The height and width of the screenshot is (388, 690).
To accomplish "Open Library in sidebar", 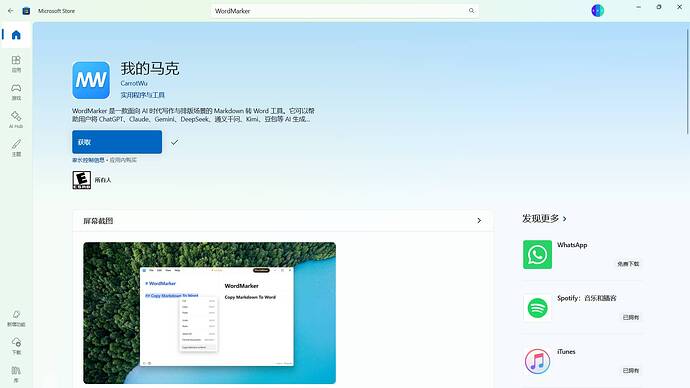I will click(16, 374).
